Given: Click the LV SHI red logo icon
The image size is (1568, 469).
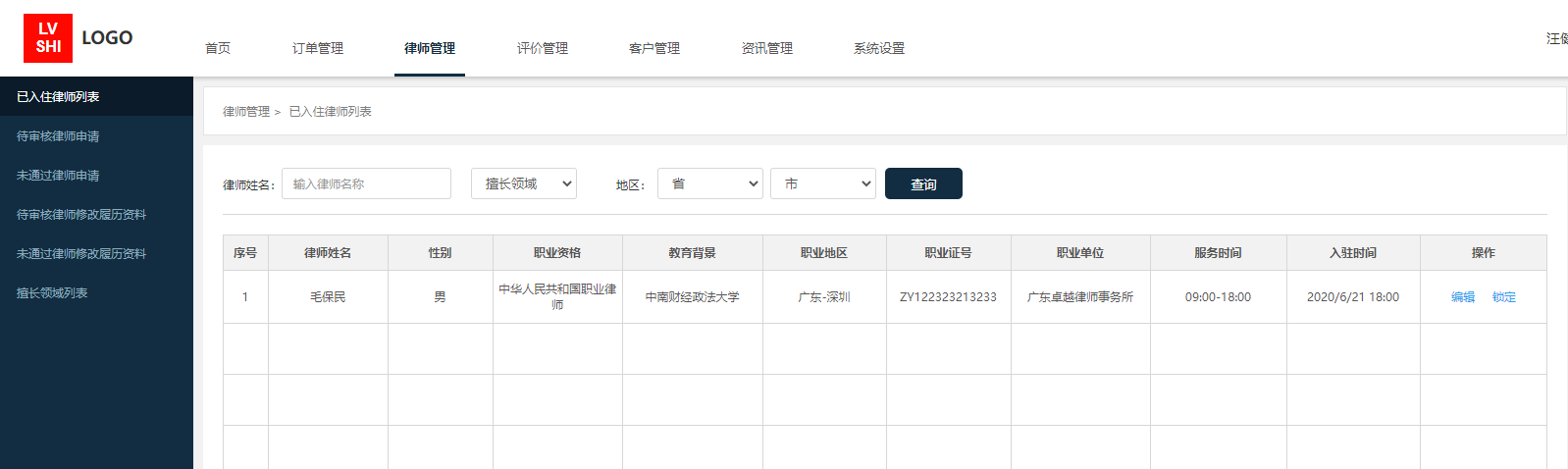Looking at the screenshot, I should pos(48,38).
